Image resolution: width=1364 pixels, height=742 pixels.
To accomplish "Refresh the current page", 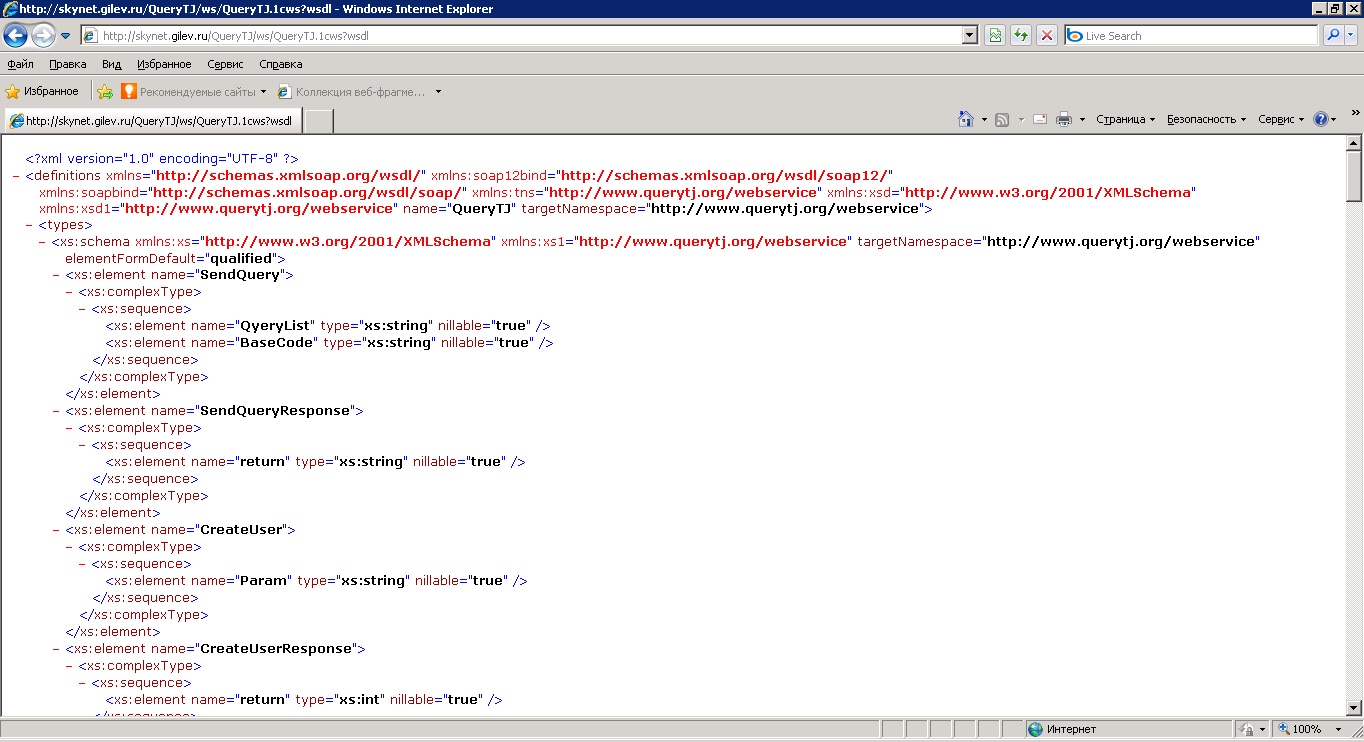I will [x=1021, y=36].
